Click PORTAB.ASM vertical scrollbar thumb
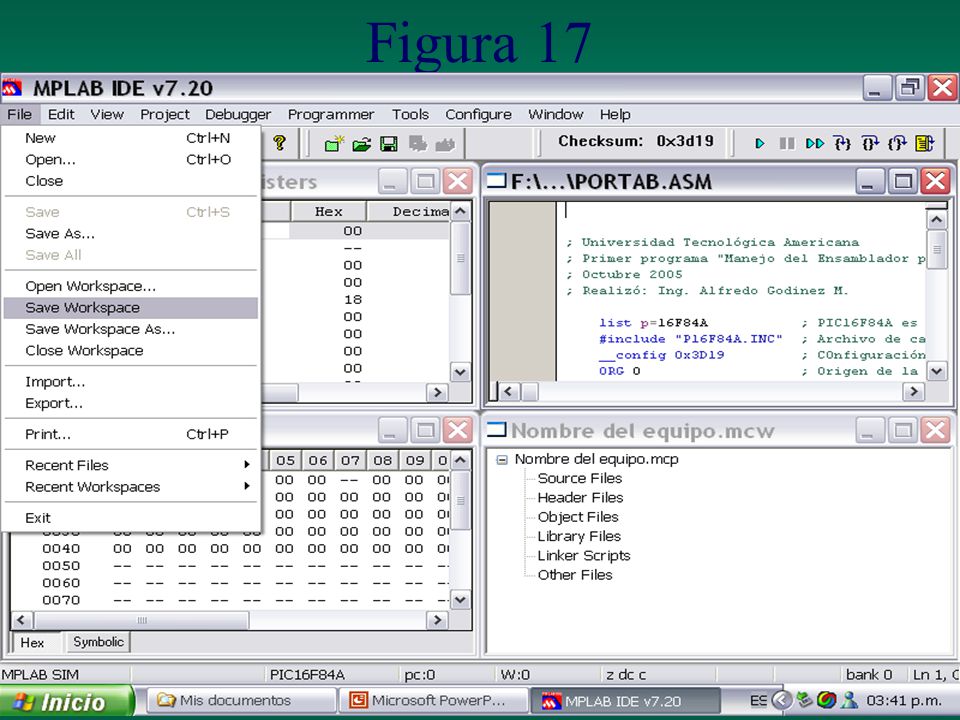 (937, 249)
